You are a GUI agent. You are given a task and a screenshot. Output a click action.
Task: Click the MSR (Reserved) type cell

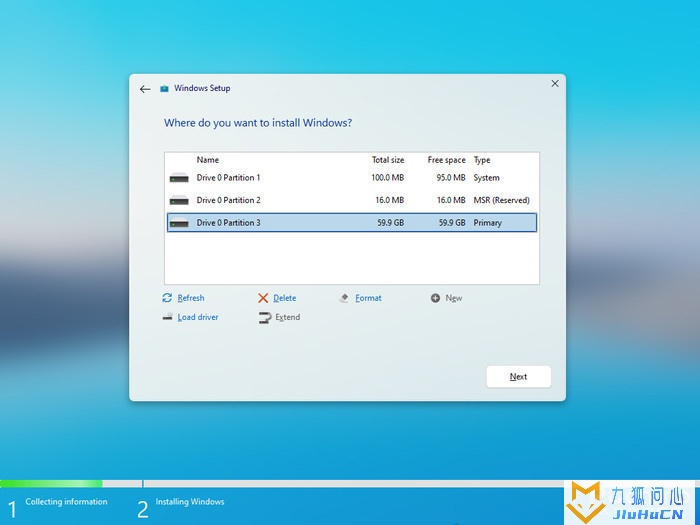501,200
